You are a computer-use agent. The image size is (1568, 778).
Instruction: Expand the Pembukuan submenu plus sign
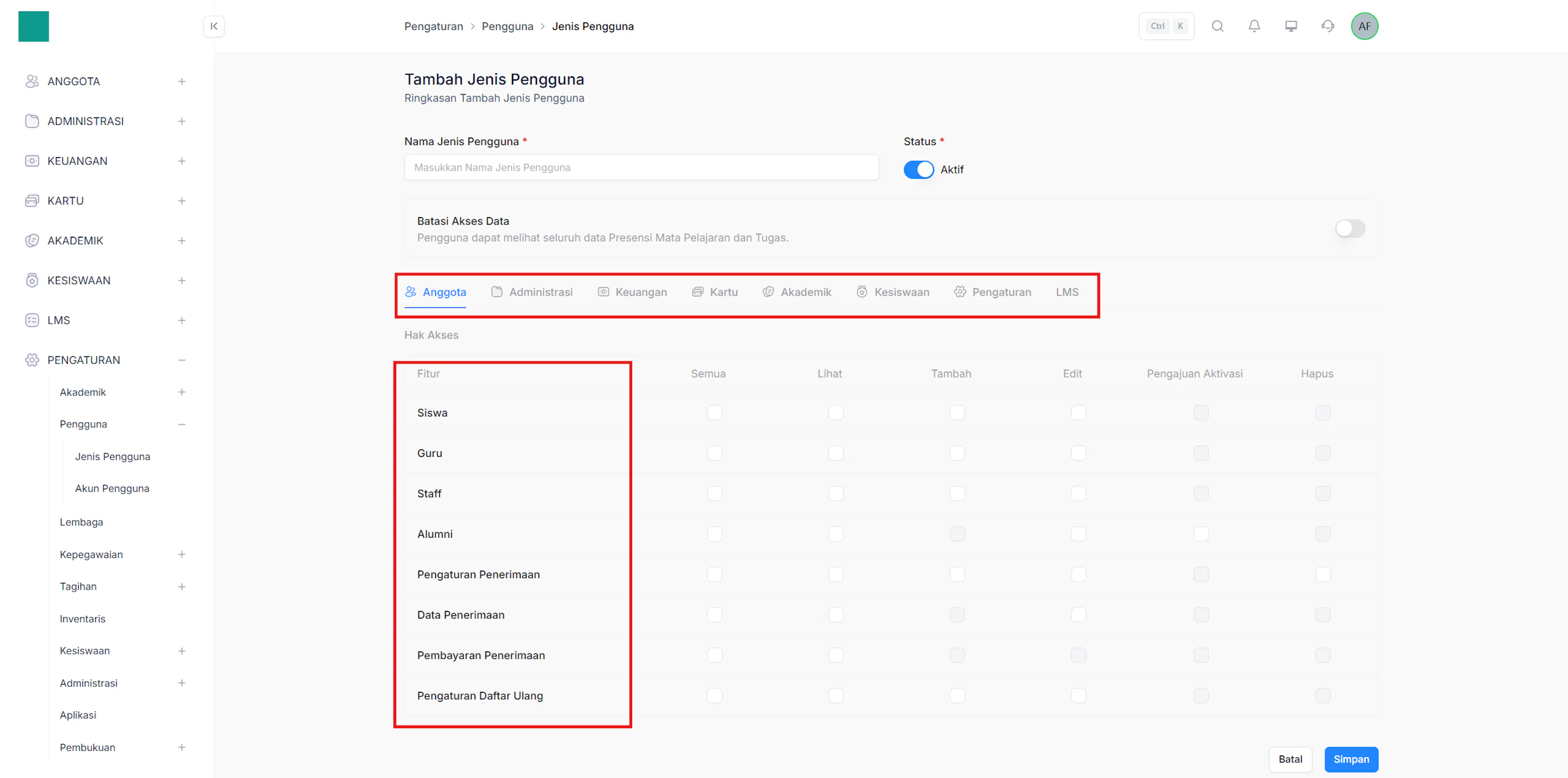[x=181, y=747]
